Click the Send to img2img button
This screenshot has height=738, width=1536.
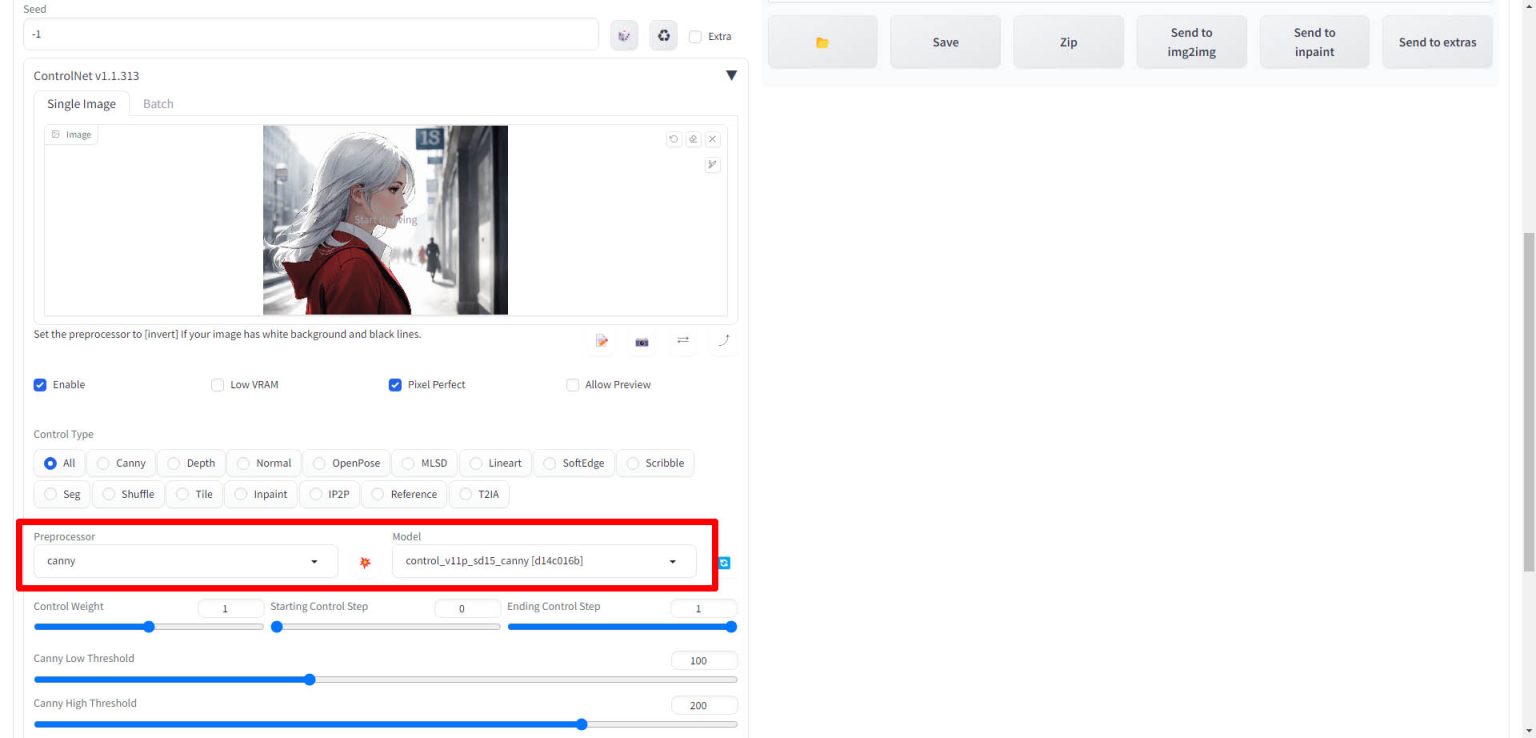(1191, 42)
